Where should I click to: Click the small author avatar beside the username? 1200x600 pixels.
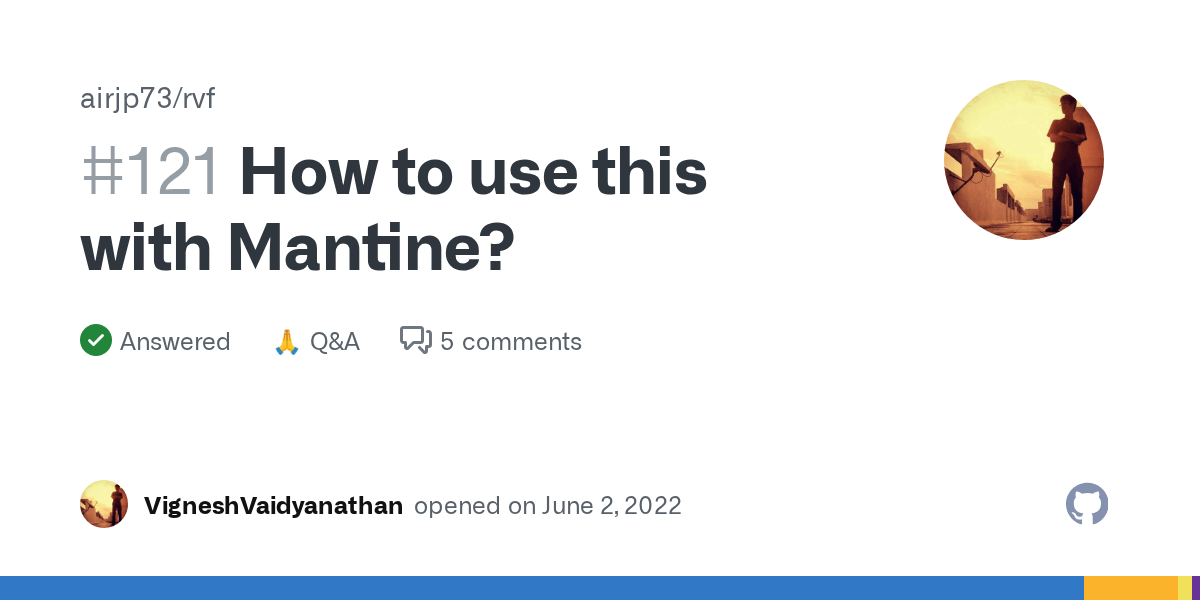coord(104,504)
